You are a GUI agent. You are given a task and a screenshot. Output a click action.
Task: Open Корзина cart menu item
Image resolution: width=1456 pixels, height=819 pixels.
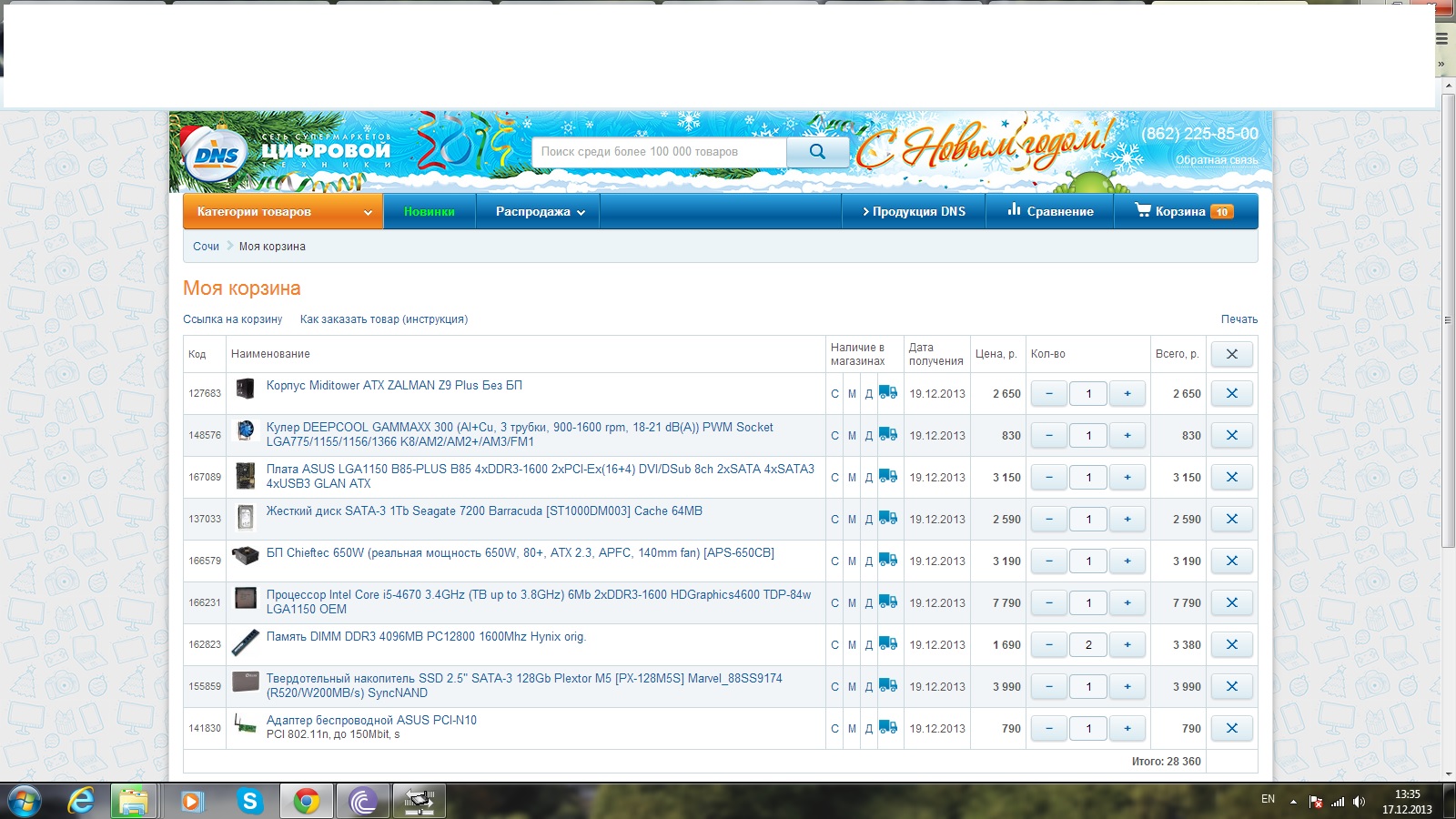click(x=1186, y=211)
